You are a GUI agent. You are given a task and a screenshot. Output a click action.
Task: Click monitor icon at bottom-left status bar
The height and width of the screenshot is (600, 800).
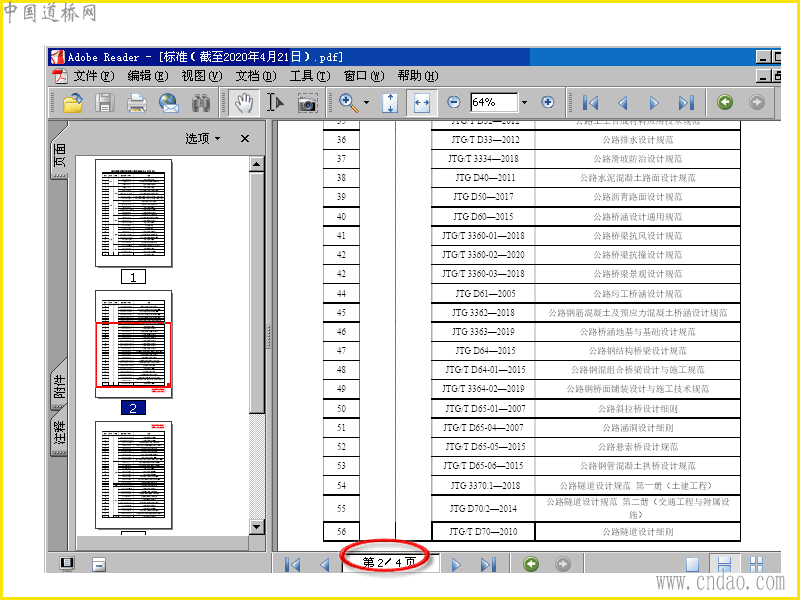(67, 563)
